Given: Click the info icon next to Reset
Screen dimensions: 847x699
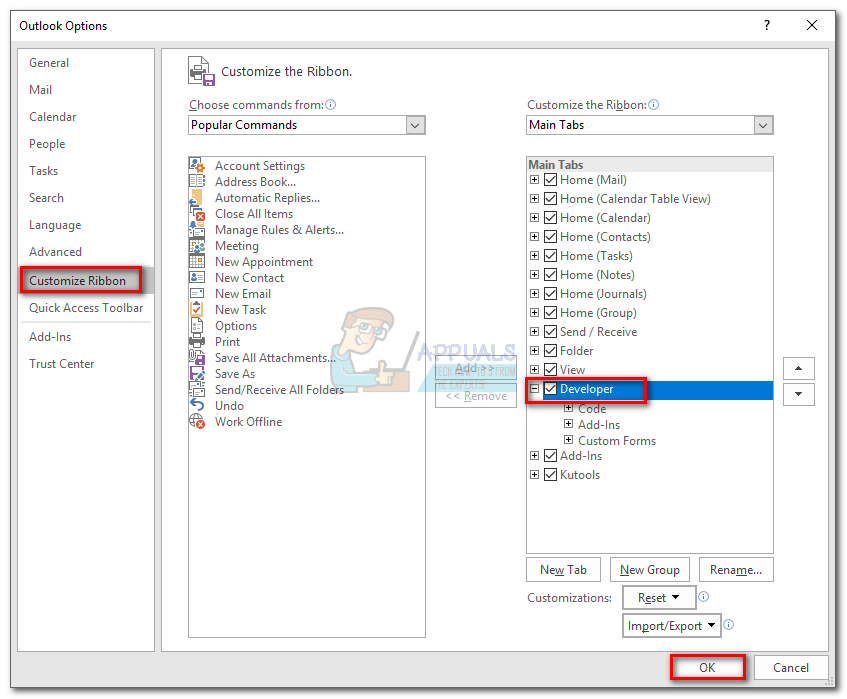Looking at the screenshot, I should [x=703, y=596].
